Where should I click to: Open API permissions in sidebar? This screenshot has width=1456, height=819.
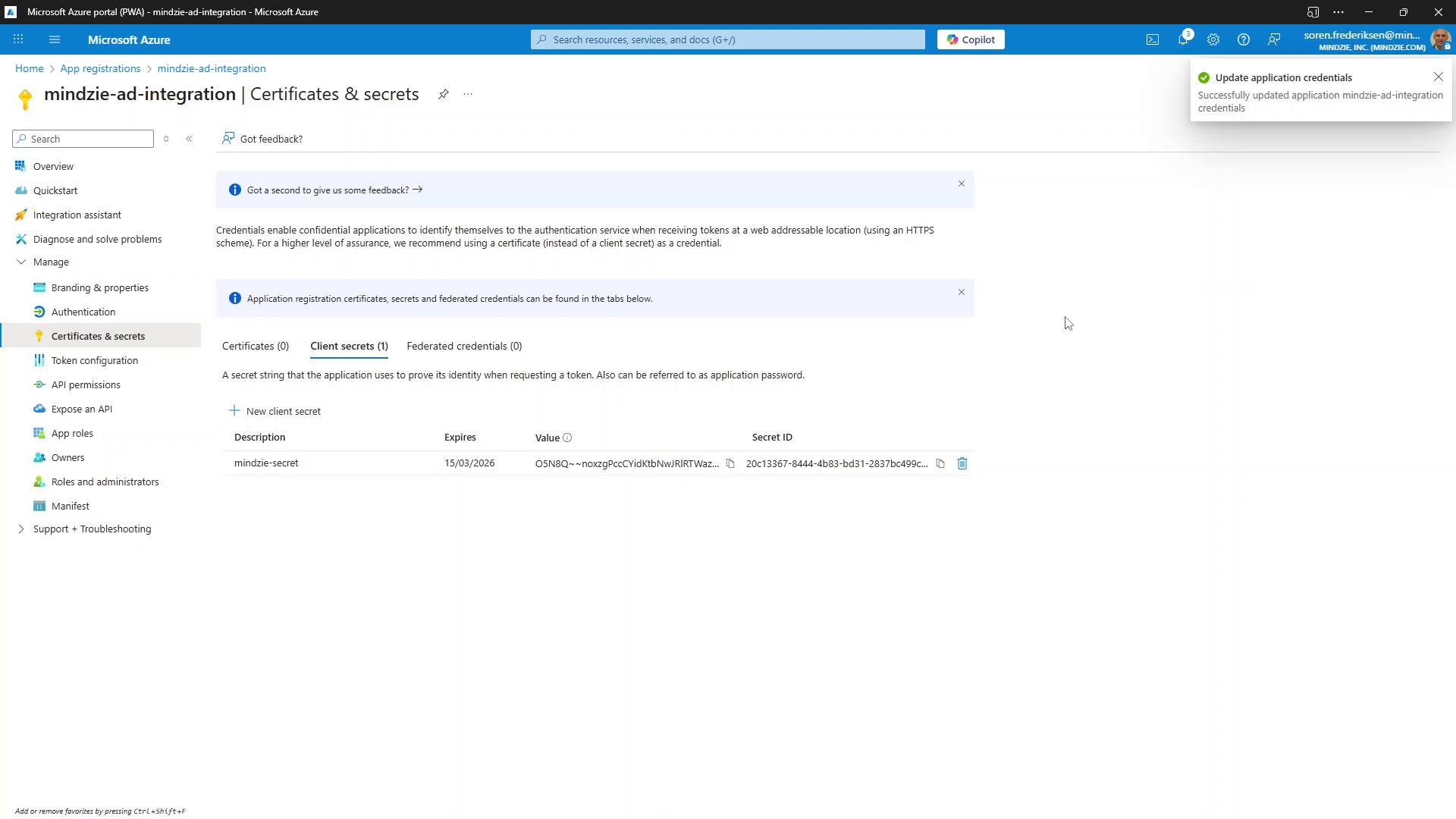(x=86, y=384)
